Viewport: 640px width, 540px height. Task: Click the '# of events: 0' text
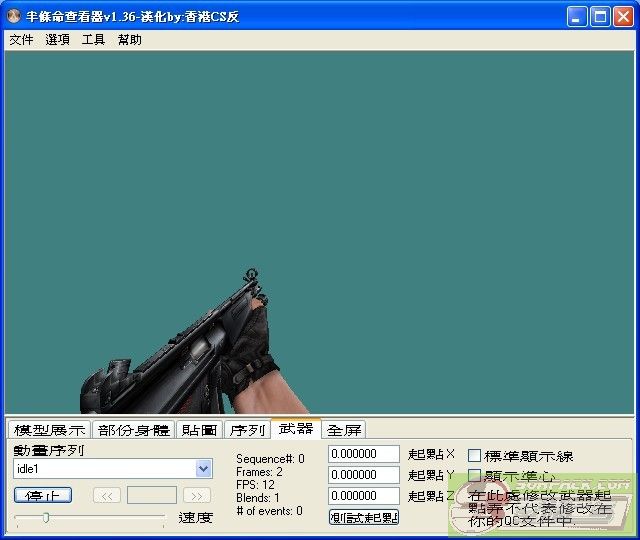(x=269, y=511)
